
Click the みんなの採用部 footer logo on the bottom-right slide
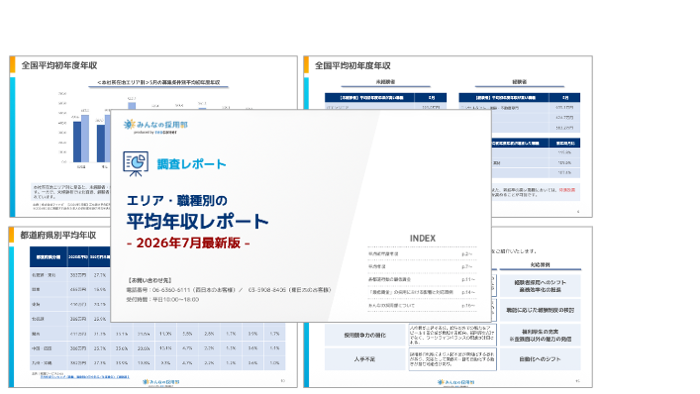[x=456, y=382]
